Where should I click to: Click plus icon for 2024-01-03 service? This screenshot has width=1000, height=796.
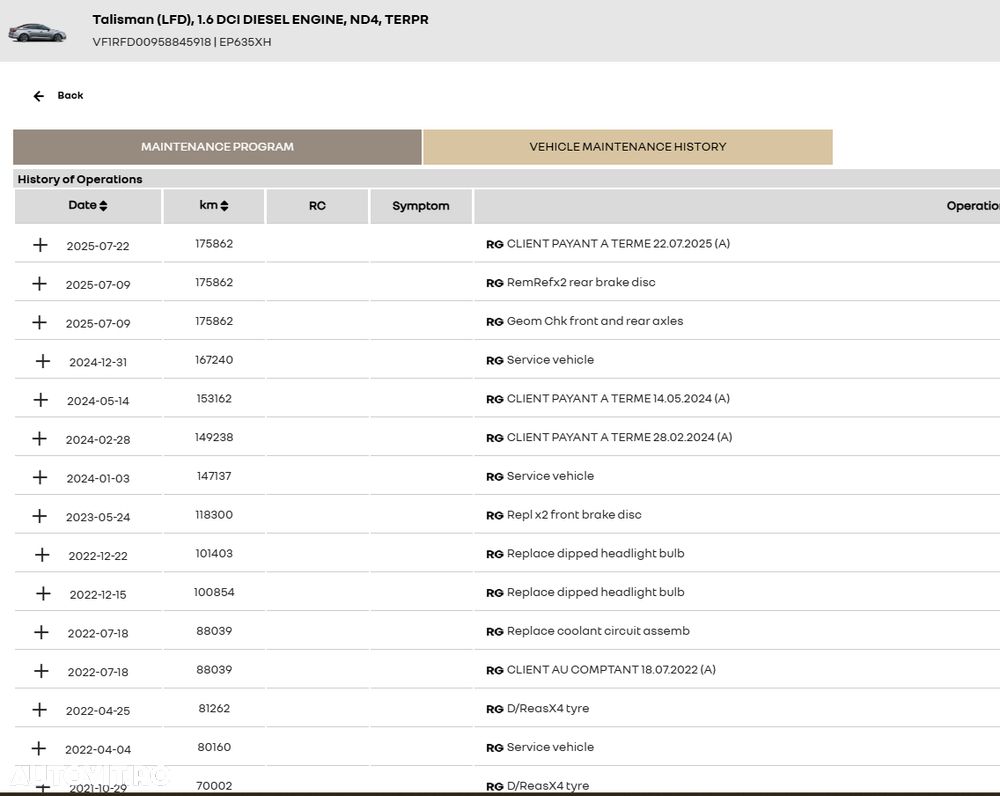40,477
